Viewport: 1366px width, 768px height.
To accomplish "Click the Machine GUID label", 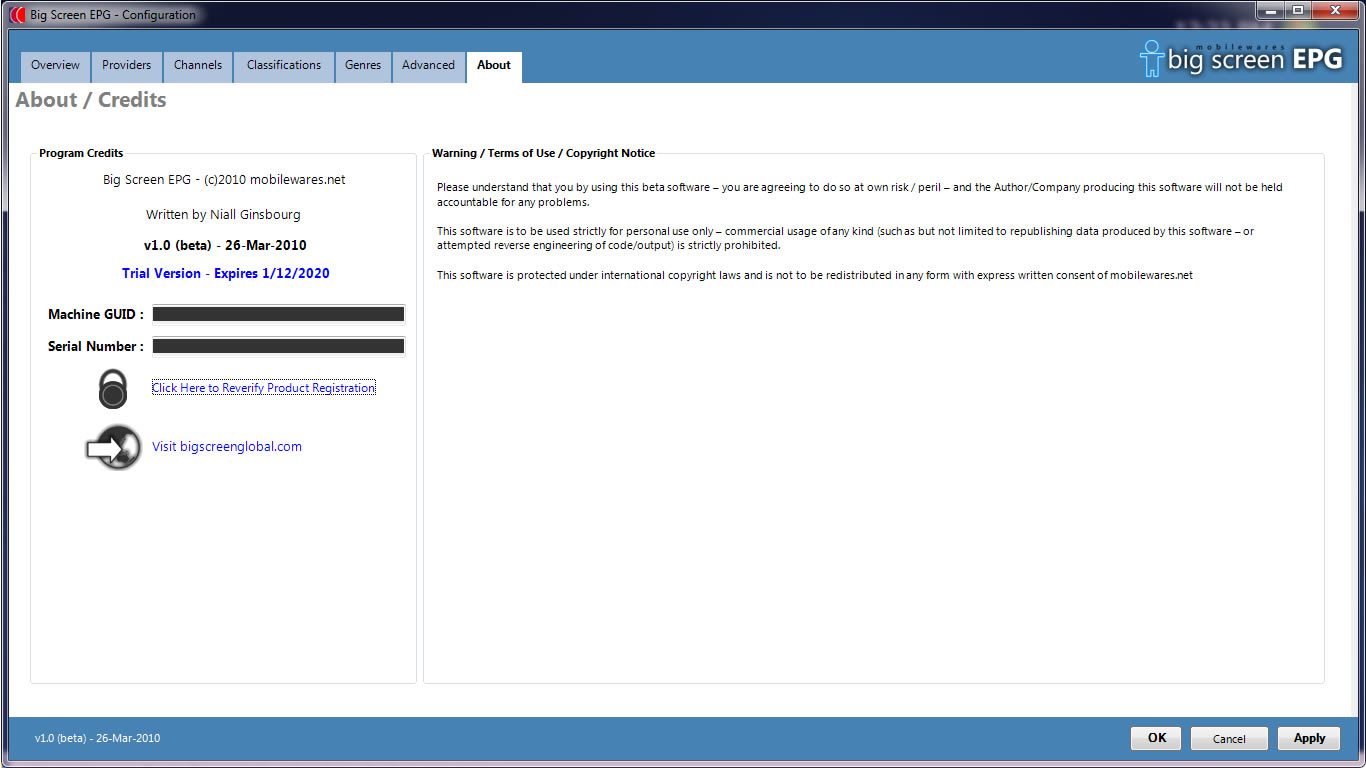I will coord(96,314).
